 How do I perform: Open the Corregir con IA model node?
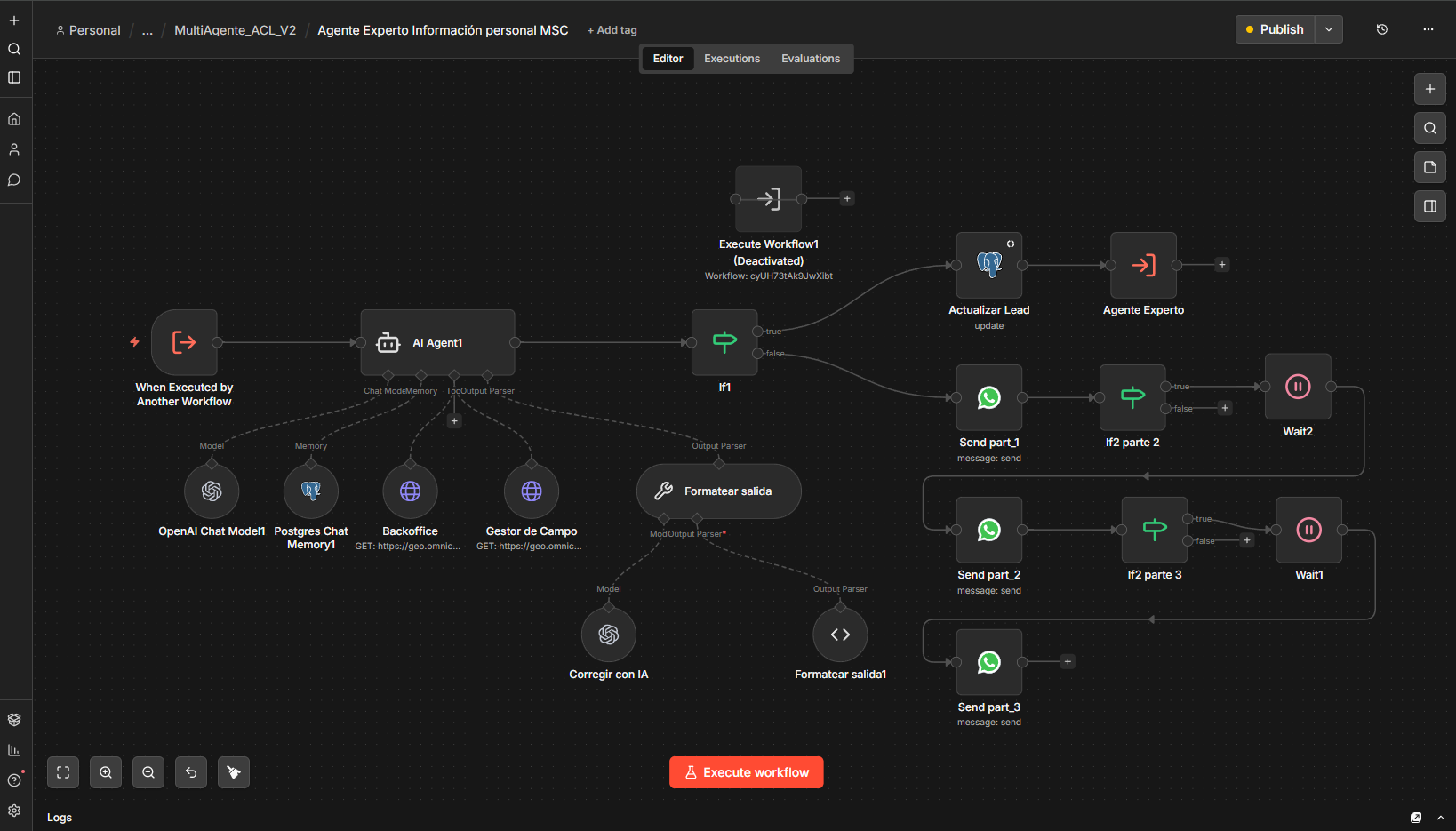(x=609, y=635)
